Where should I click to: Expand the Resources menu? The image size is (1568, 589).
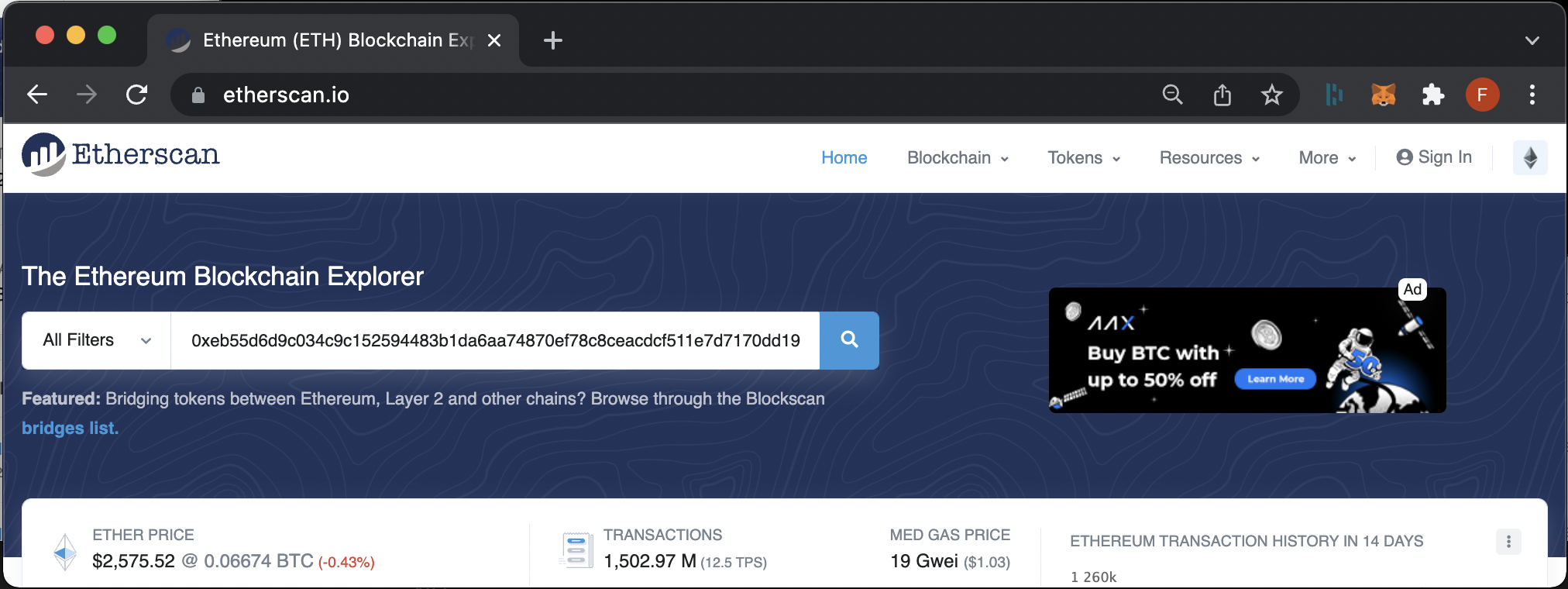[1209, 157]
